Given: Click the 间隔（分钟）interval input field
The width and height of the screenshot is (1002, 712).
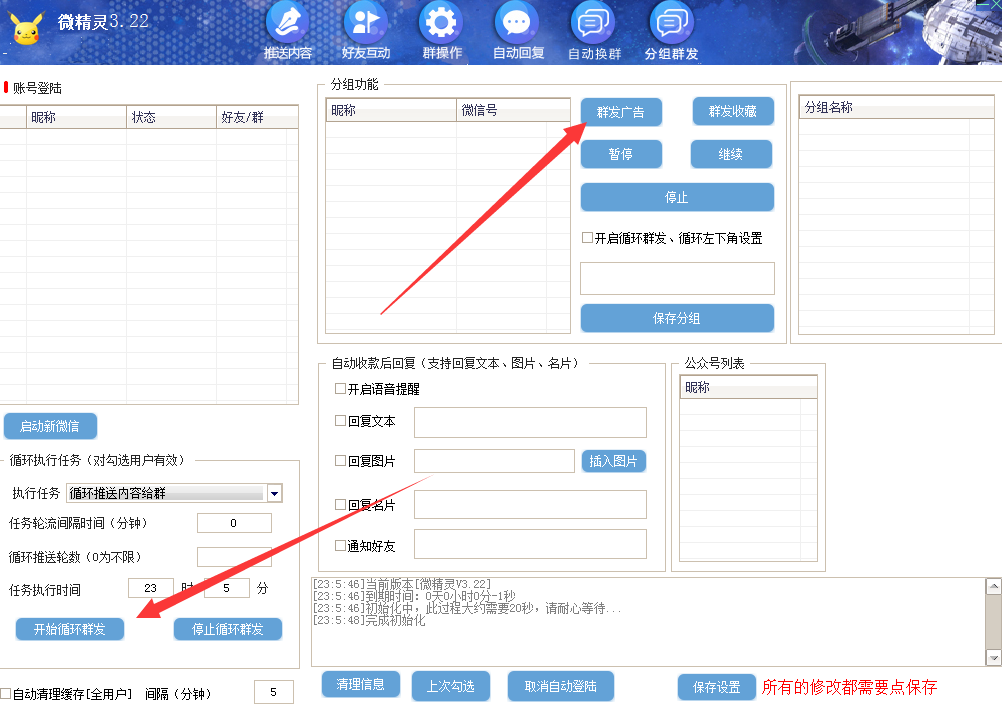Looking at the screenshot, I should [273, 691].
